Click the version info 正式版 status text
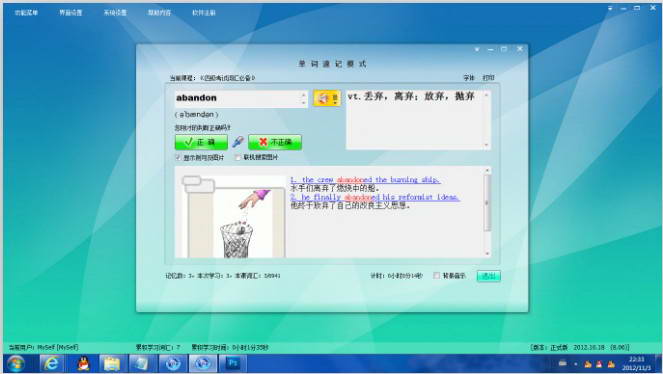The height and width of the screenshot is (374, 663). (x=580, y=347)
